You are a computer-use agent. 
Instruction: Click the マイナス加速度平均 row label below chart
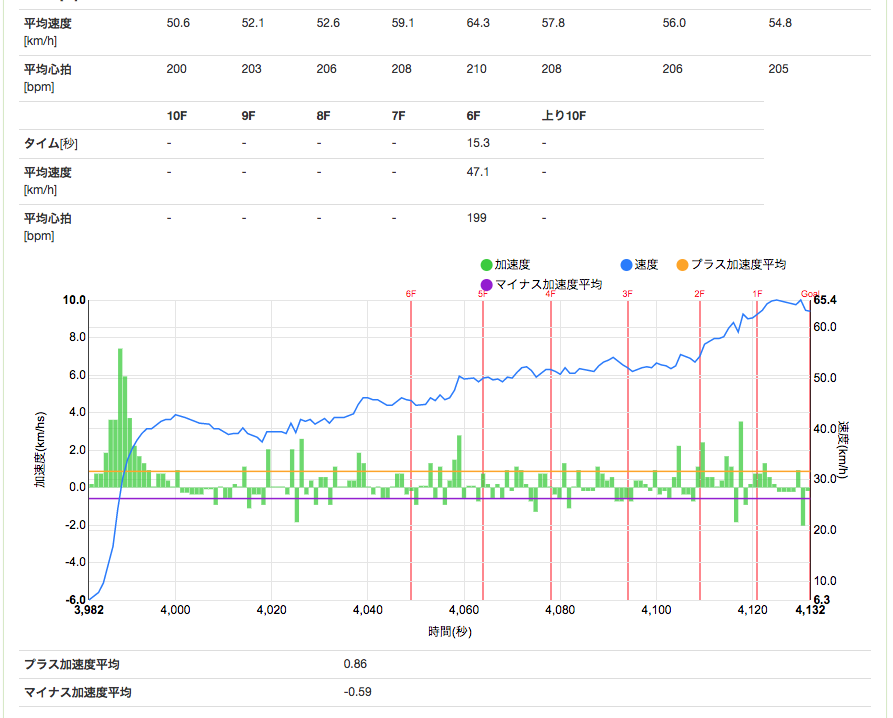click(77, 692)
